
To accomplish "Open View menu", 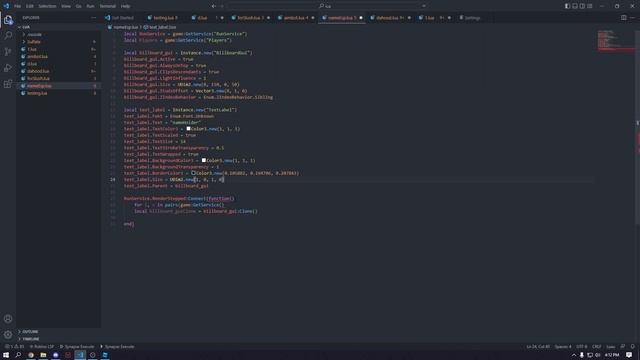I will (66, 6).
